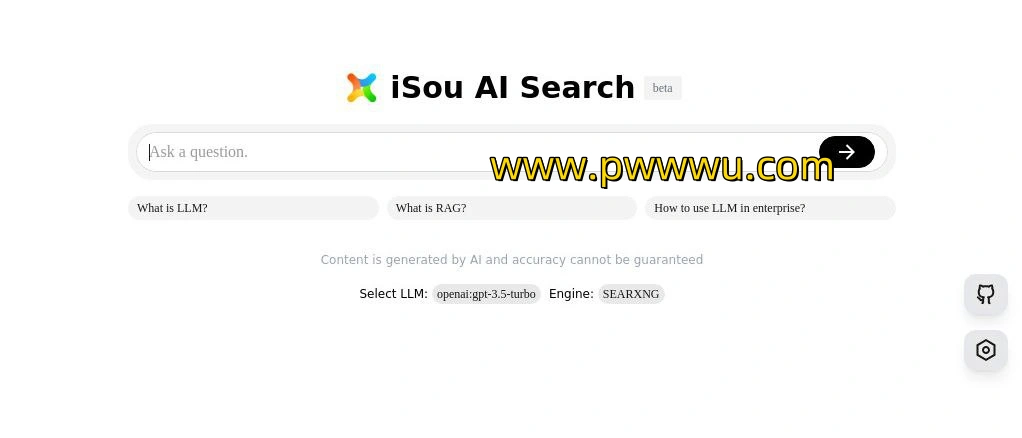1022x438 pixels.
Task: Click the blank area beneath the settings button
Action: pyautogui.click(x=986, y=404)
